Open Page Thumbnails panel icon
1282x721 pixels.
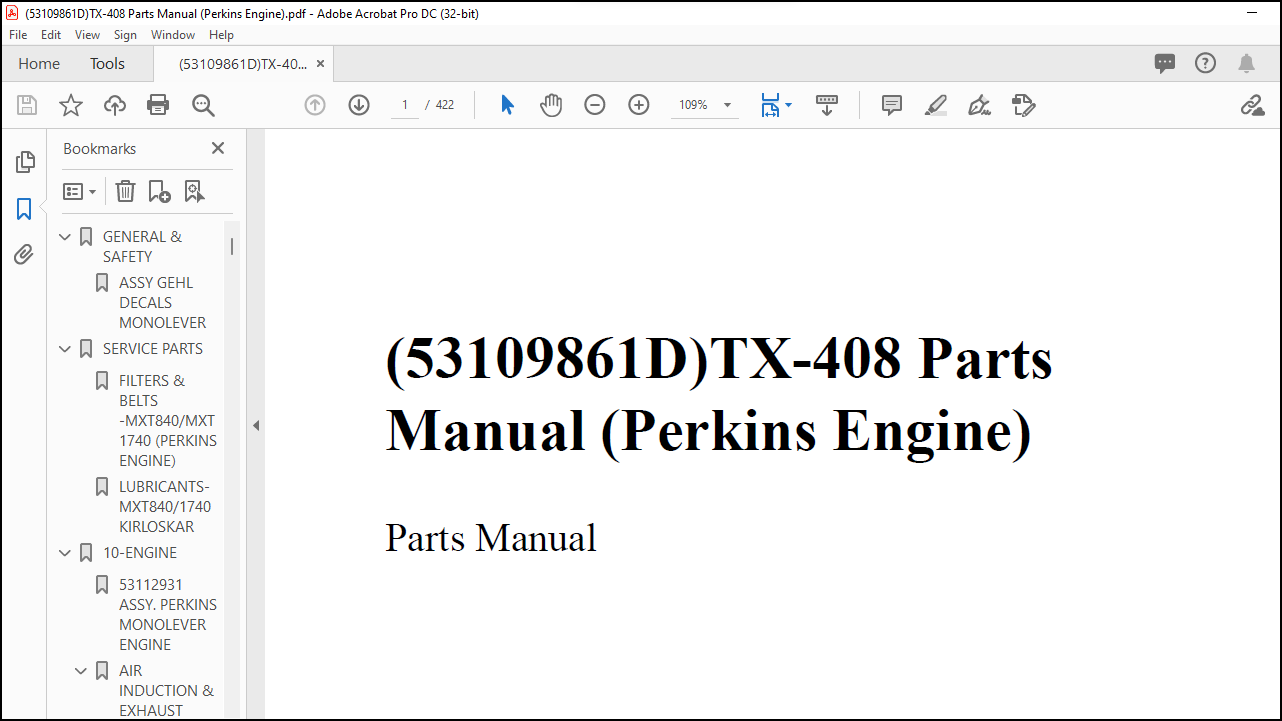tap(25, 162)
